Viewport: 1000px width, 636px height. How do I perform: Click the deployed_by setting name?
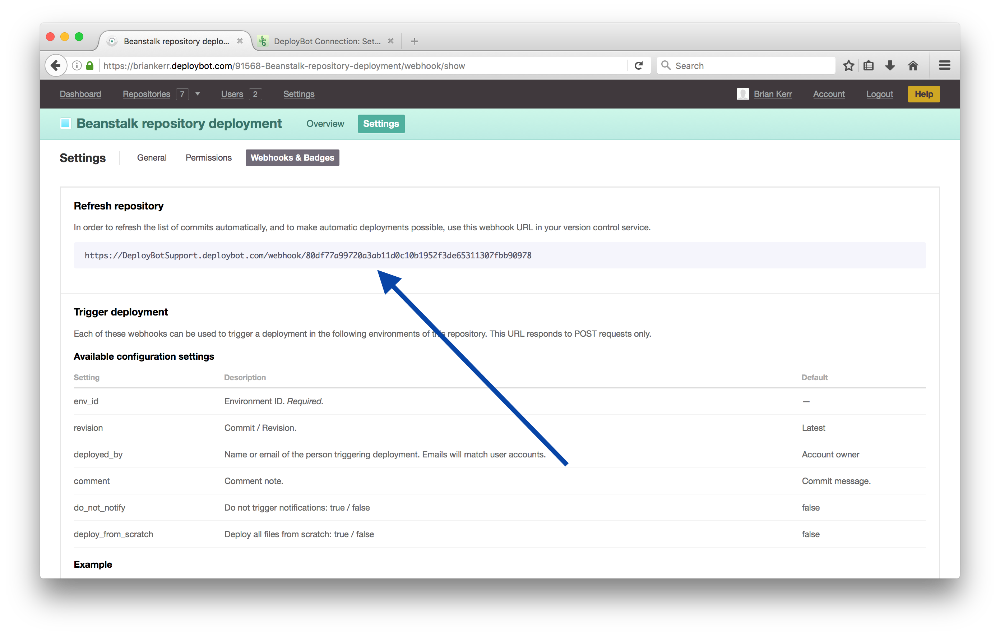98,455
